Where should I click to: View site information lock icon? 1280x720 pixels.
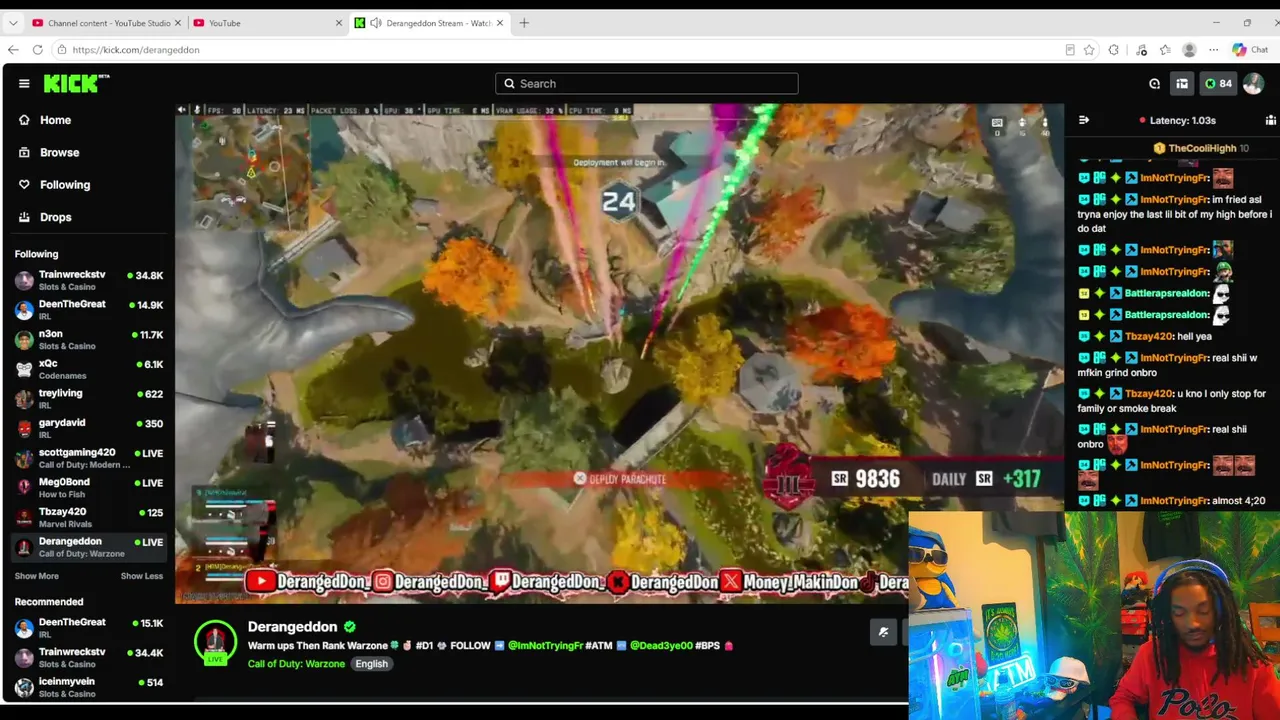tap(62, 50)
